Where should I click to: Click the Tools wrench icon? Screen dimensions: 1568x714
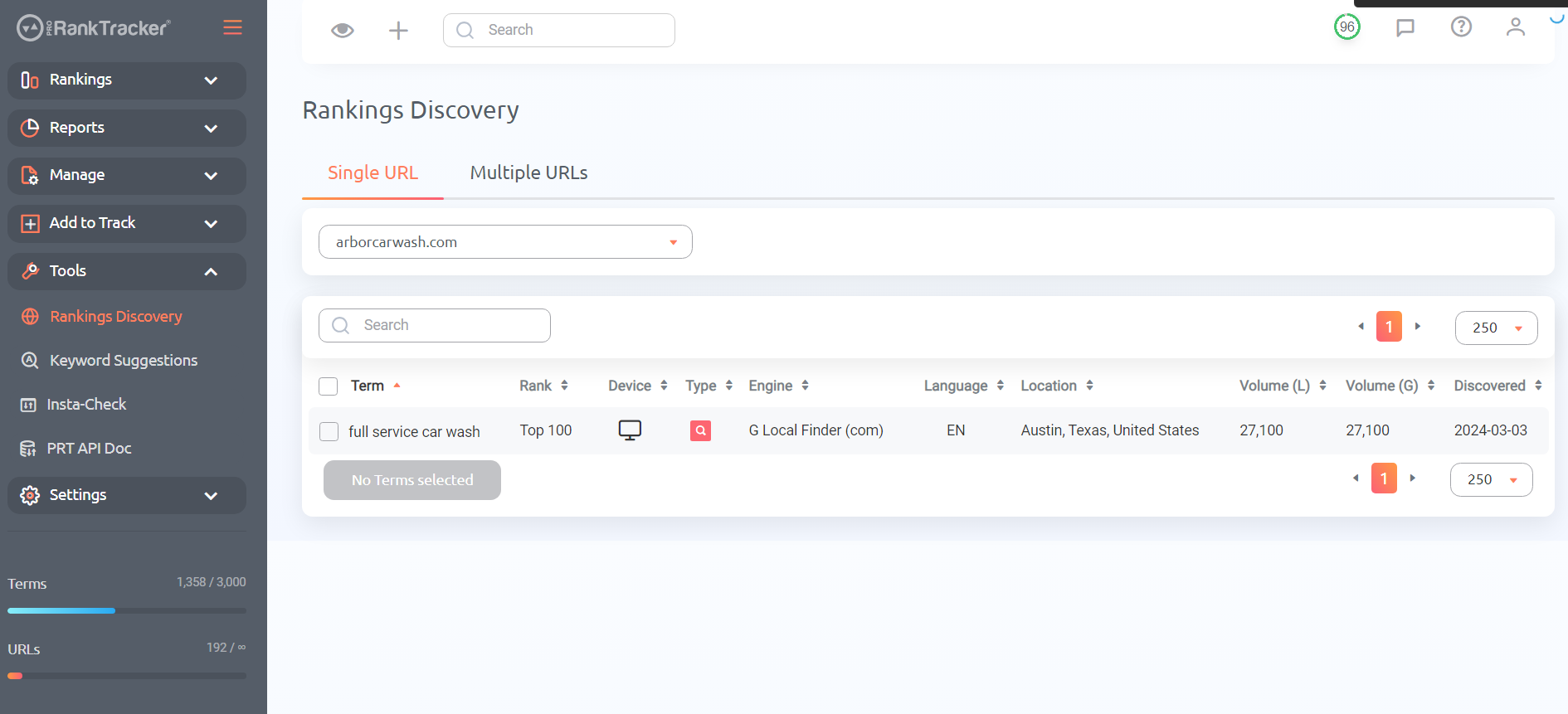pos(30,271)
